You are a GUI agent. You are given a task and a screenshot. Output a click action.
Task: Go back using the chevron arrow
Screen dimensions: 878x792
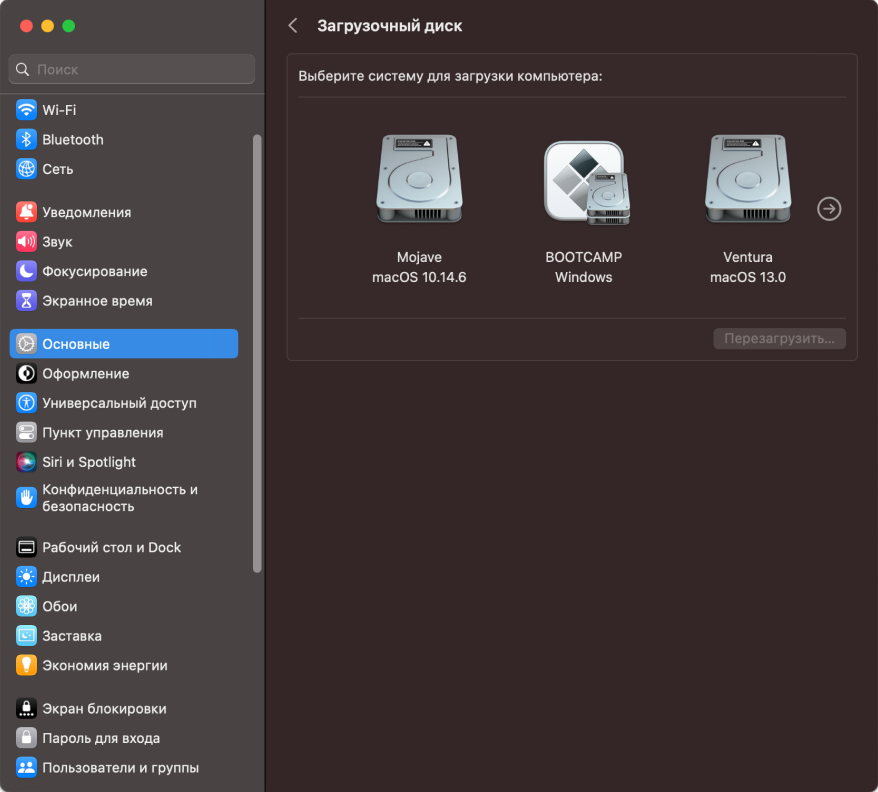[293, 26]
